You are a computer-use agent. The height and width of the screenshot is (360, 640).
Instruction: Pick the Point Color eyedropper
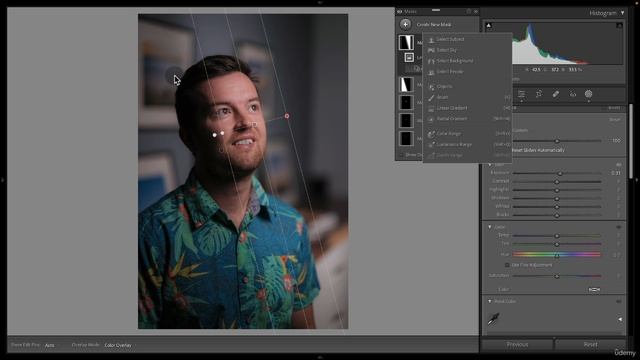(x=493, y=319)
